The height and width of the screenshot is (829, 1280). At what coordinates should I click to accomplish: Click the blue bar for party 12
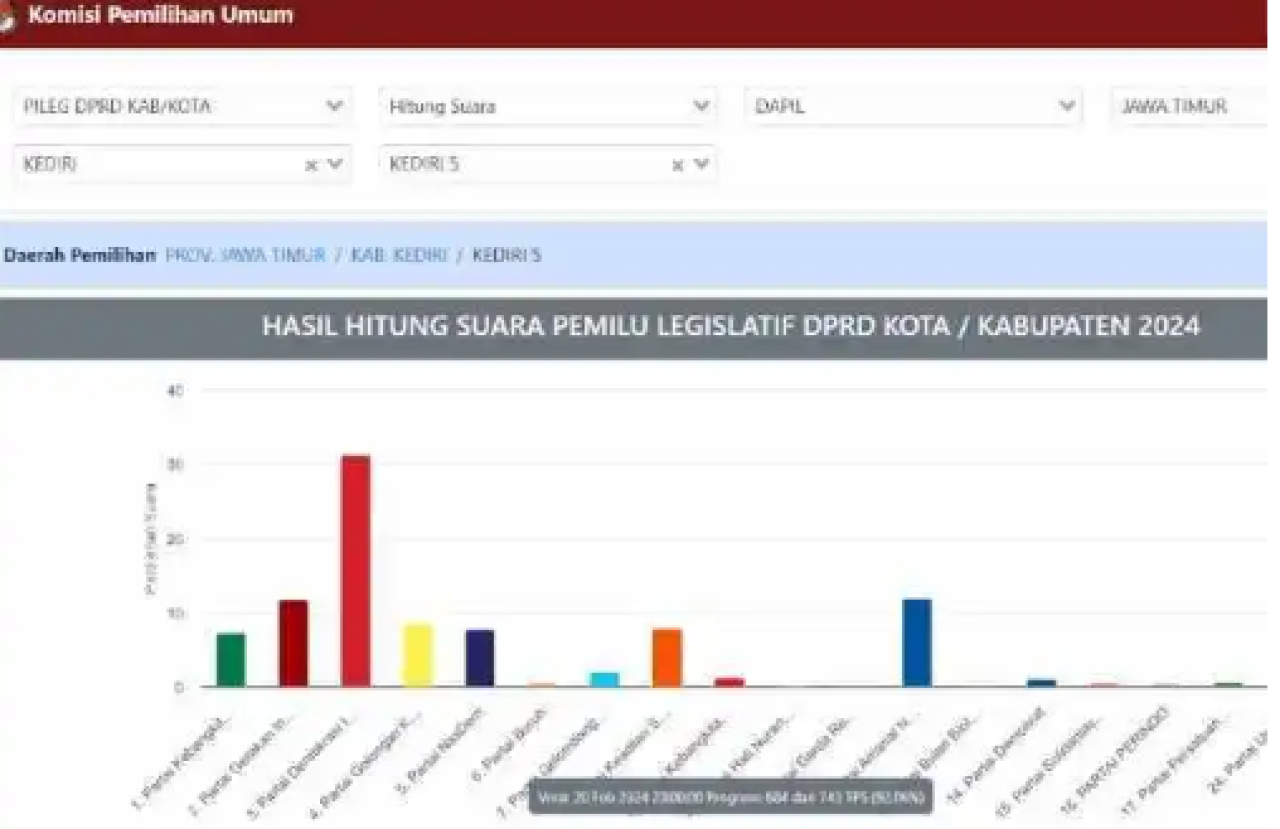(917, 643)
